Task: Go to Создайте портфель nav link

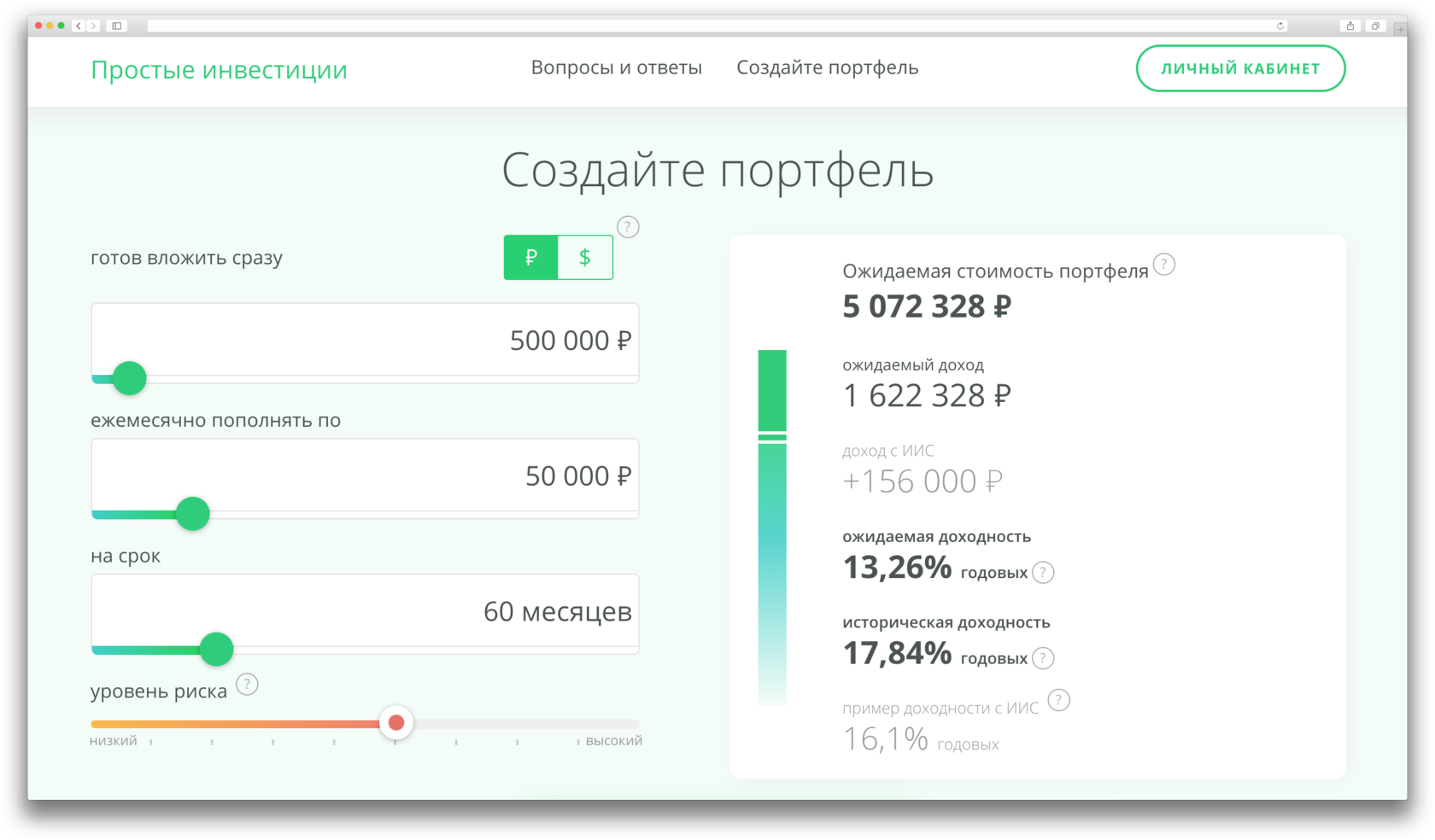Action: click(x=828, y=67)
